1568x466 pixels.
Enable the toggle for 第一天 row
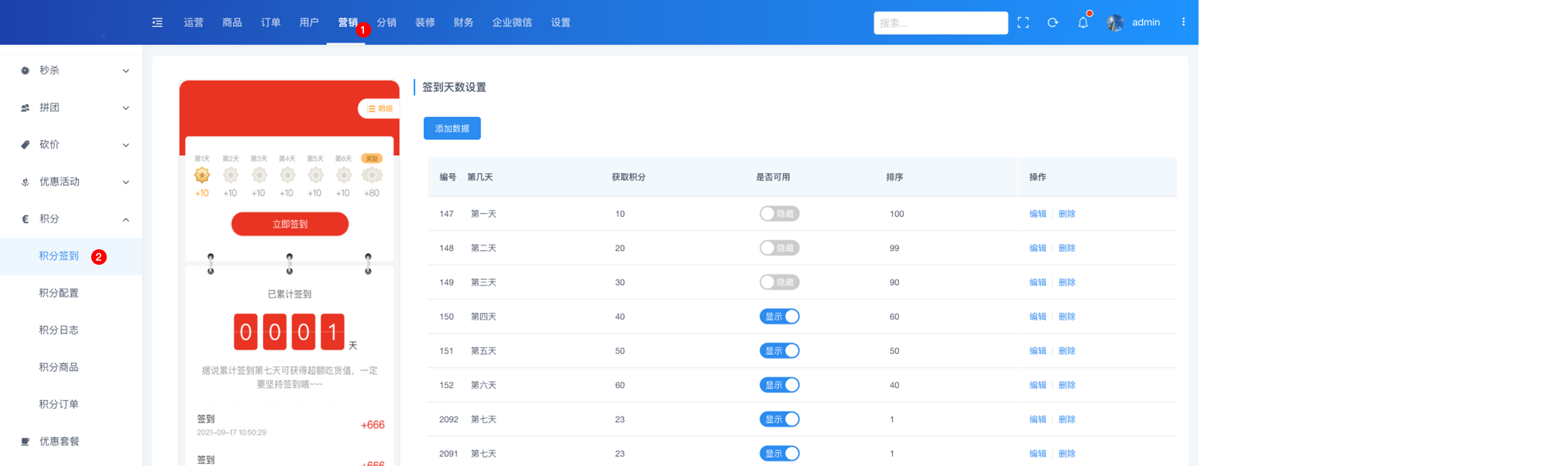coord(778,214)
